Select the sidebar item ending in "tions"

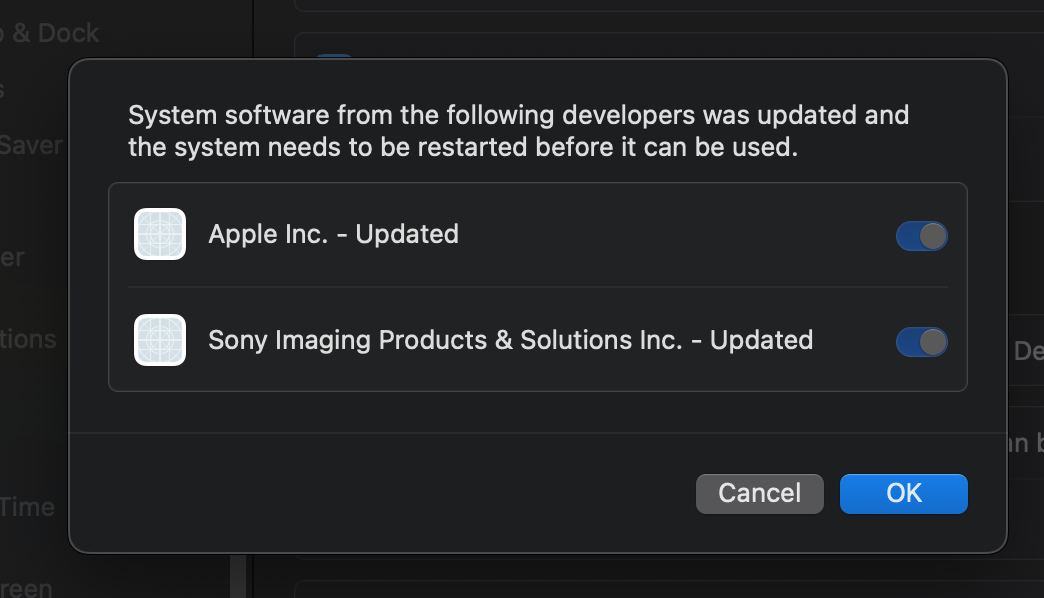pos(28,339)
